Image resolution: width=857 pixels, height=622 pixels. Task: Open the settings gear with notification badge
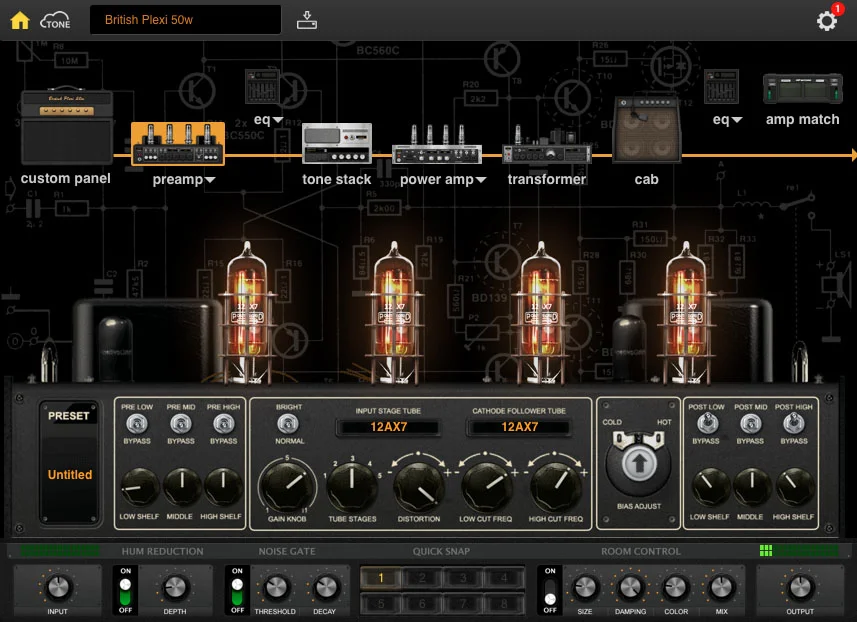[826, 19]
